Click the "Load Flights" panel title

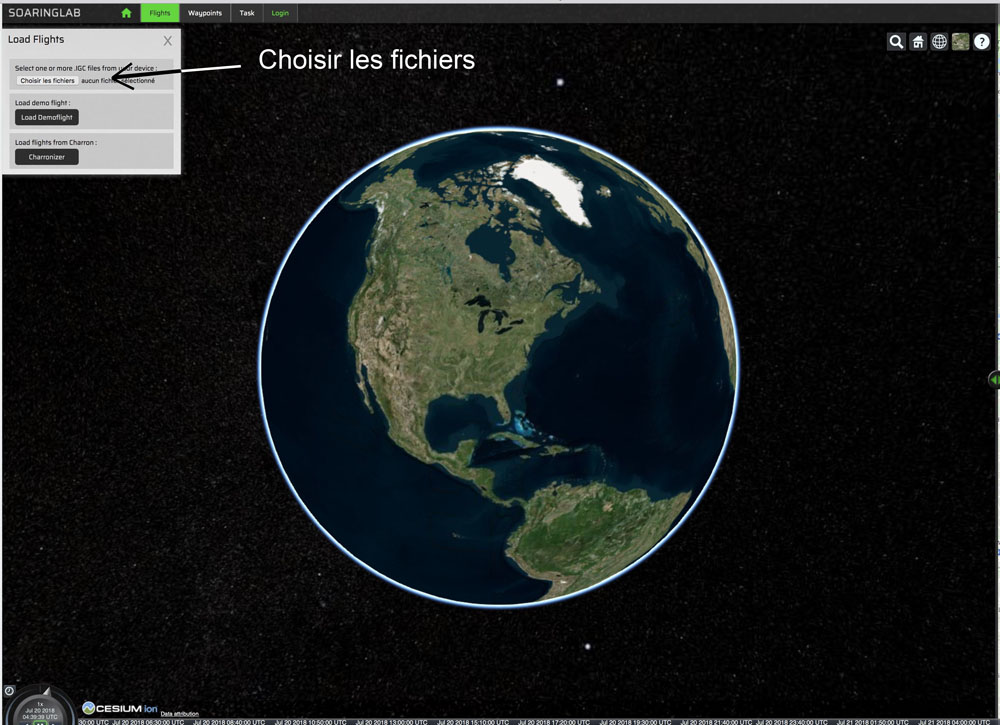36,40
